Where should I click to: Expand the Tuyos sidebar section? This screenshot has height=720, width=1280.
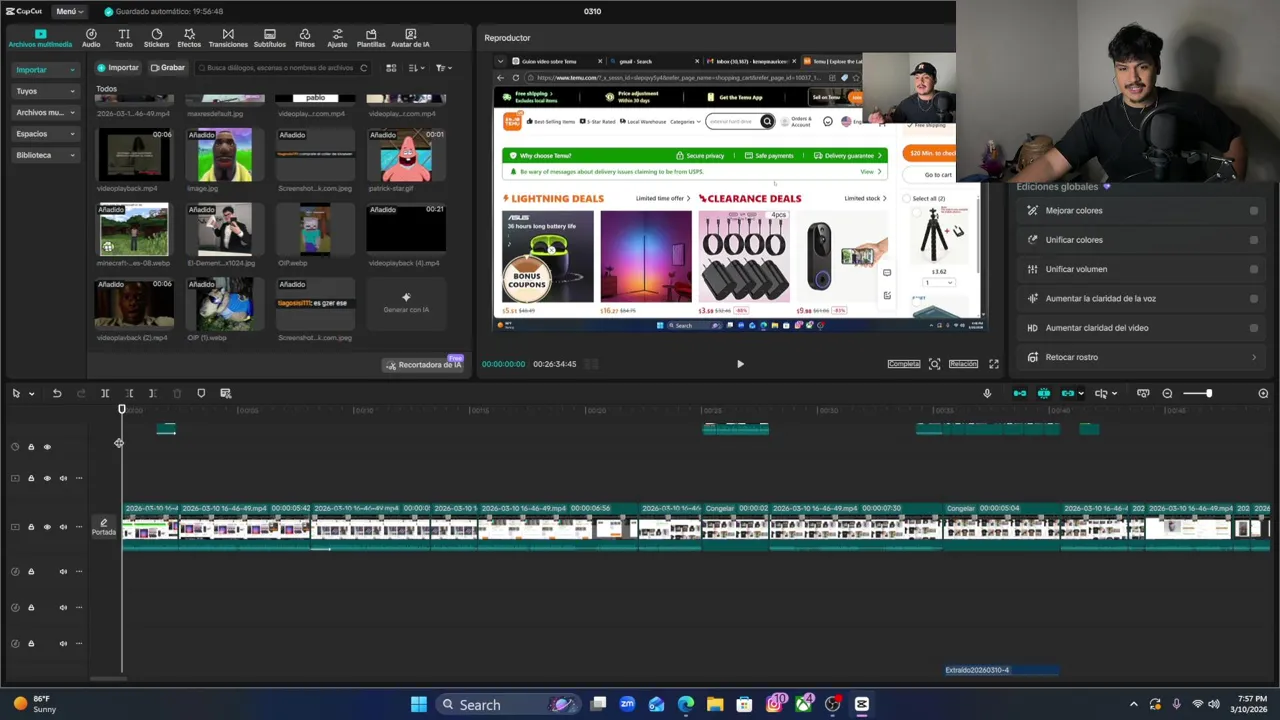click(45, 91)
